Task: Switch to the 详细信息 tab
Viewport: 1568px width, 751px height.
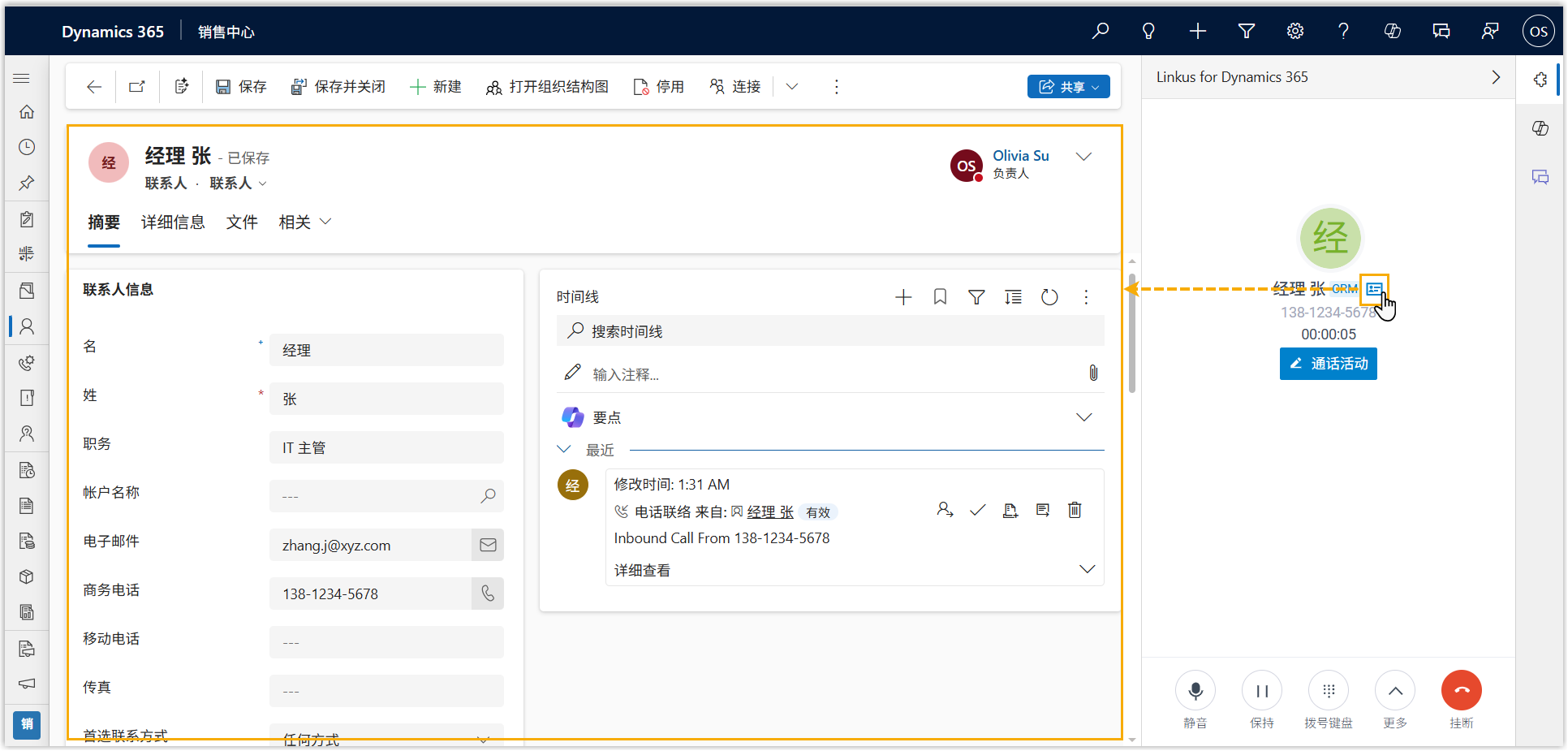Action: [x=173, y=222]
